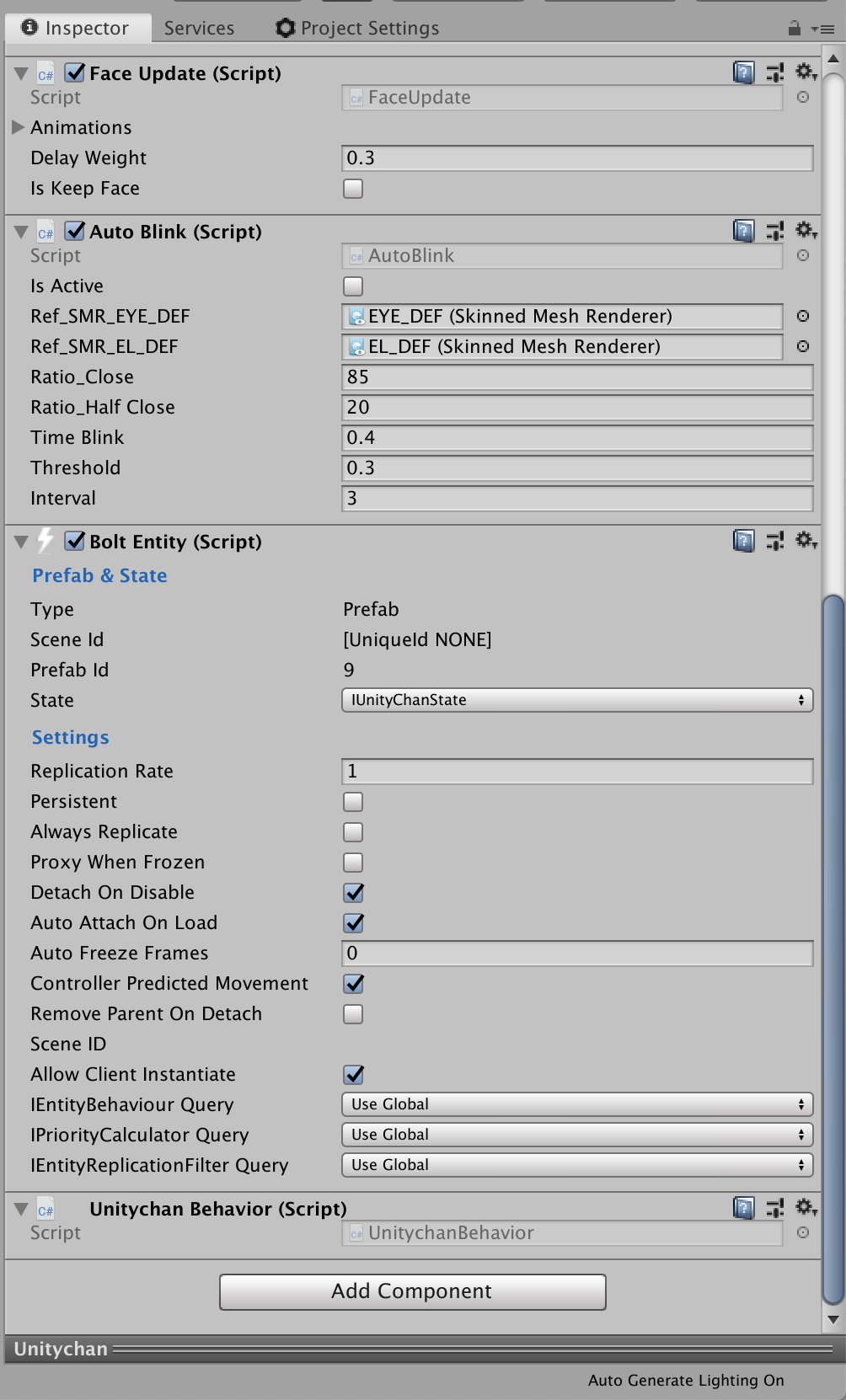Open Auto Blink help reference icon

[744, 231]
